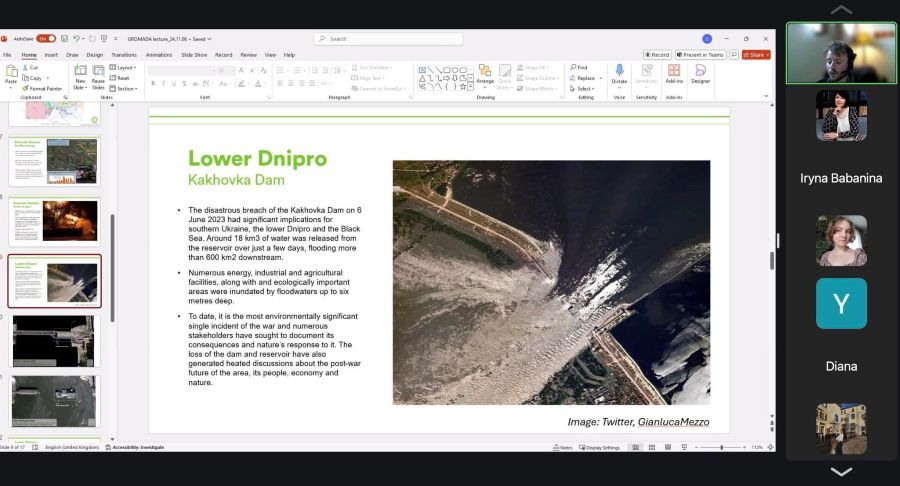
Task: Start slide show from status bar
Action: click(684, 448)
